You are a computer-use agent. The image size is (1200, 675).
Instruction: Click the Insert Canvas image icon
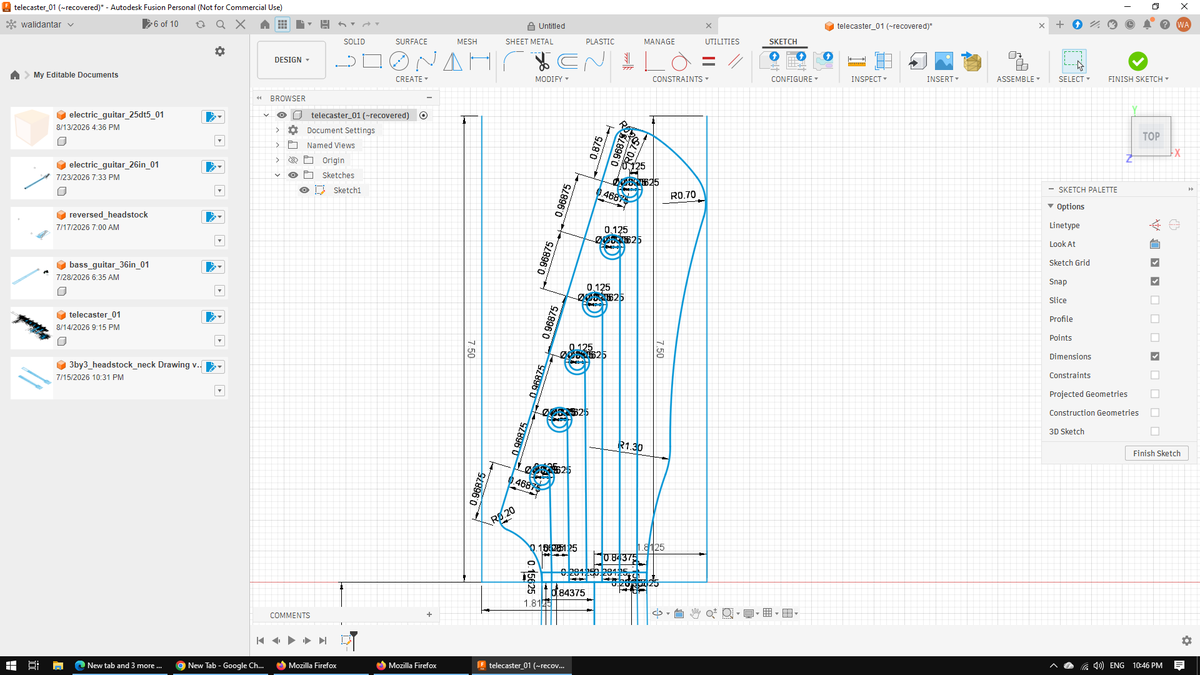(945, 61)
